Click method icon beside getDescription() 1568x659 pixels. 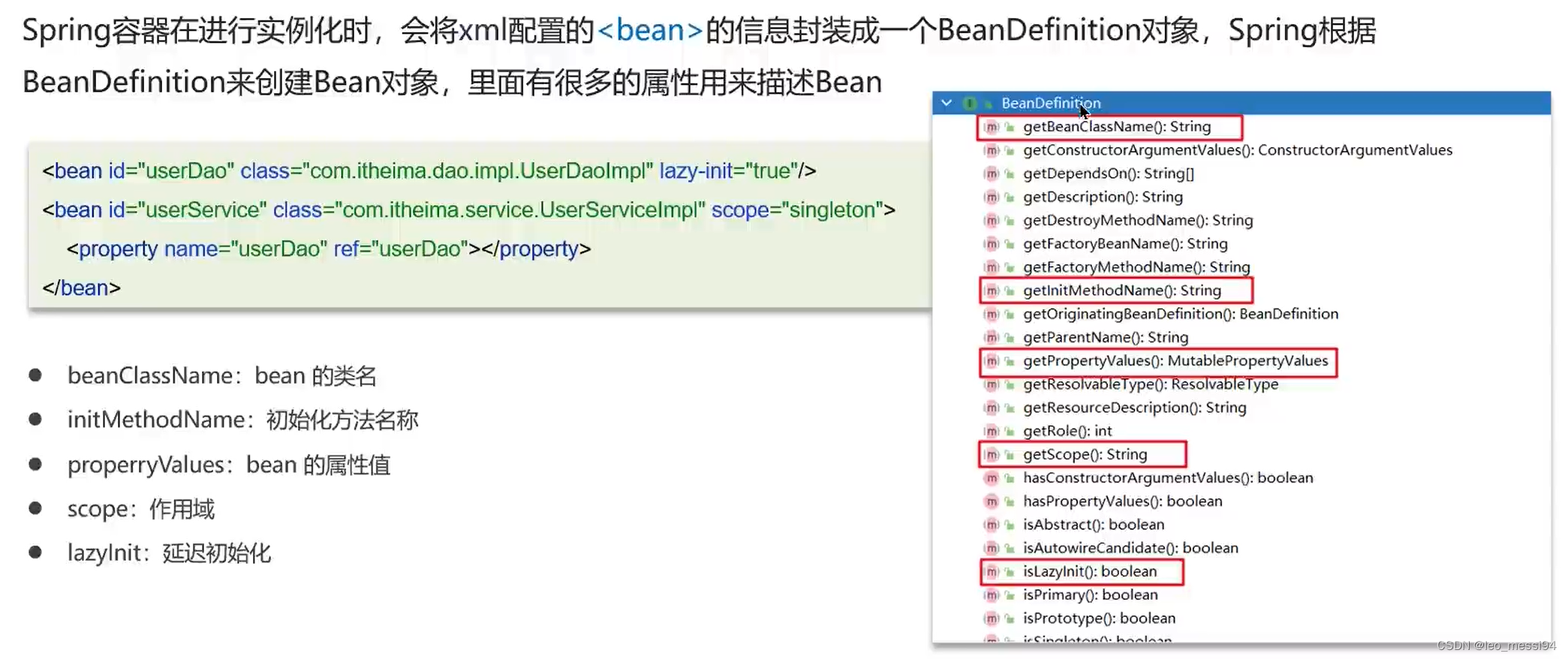click(992, 197)
